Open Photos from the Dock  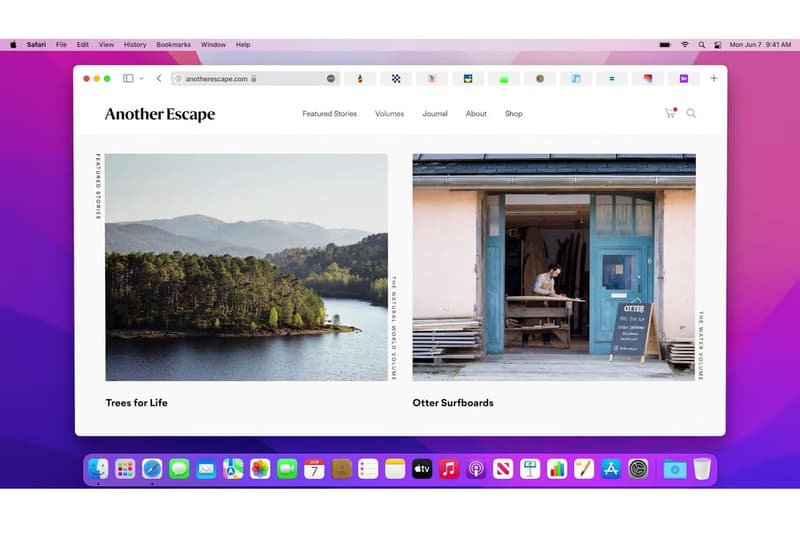(x=260, y=469)
